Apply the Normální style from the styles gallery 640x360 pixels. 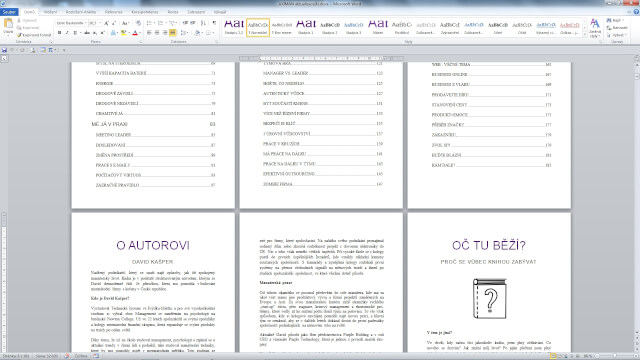[258, 27]
